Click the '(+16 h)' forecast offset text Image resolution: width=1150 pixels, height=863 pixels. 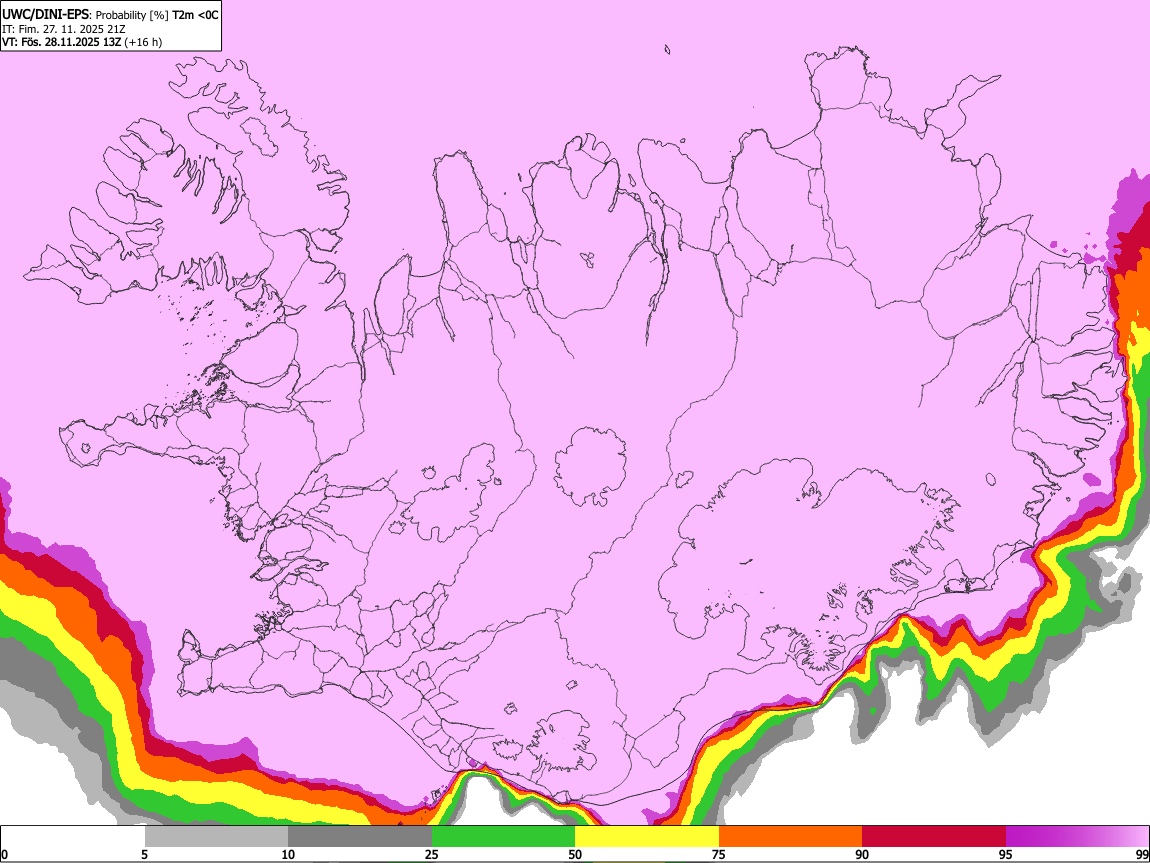(x=143, y=42)
